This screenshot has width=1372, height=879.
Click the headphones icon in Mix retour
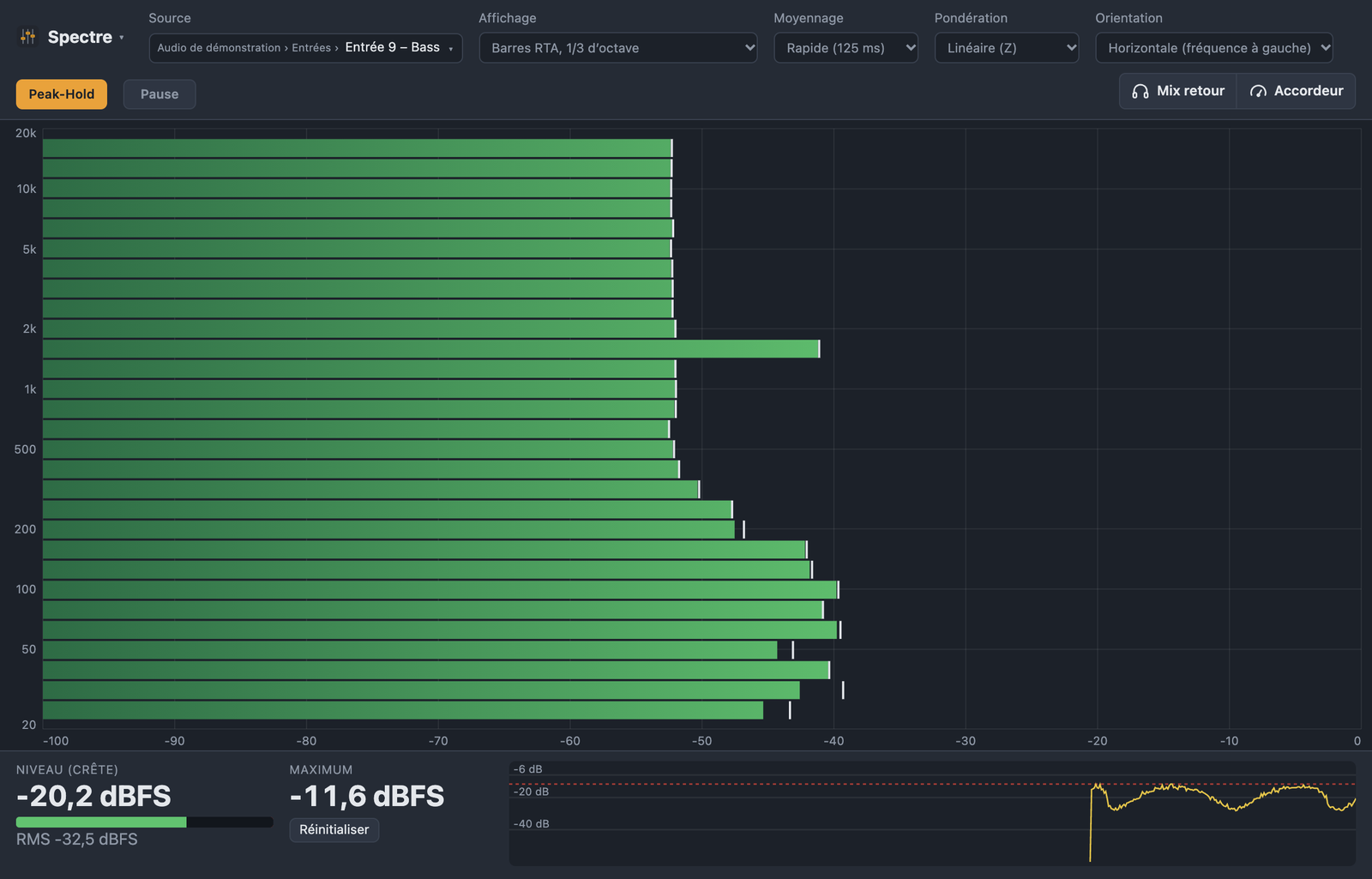[x=1140, y=91]
